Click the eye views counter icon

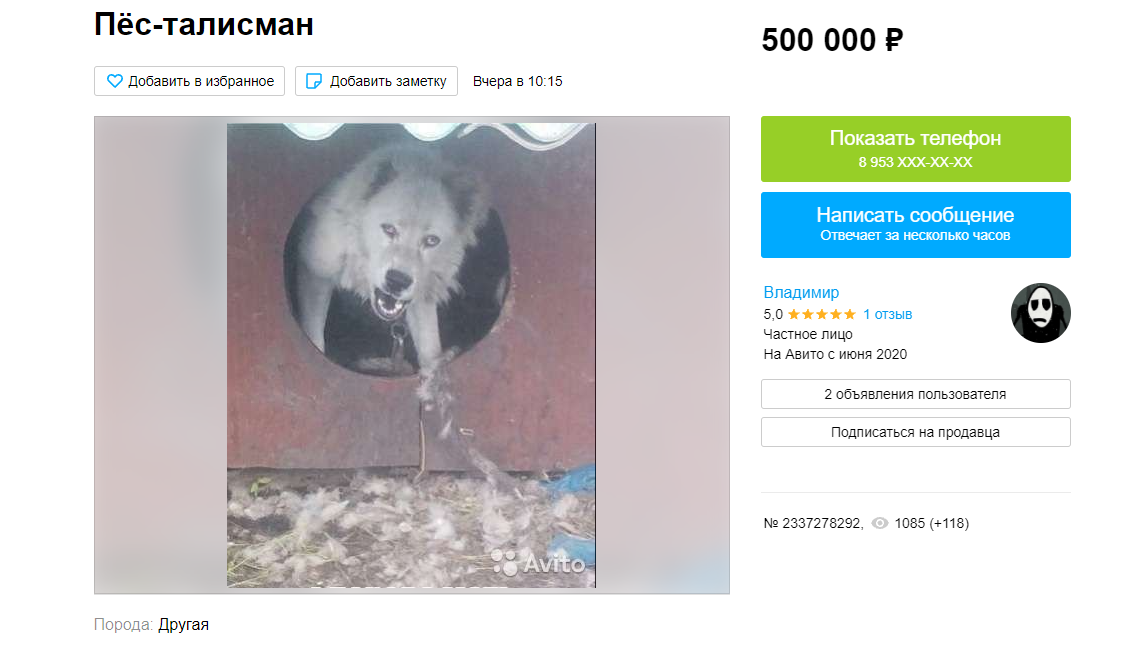(880, 523)
